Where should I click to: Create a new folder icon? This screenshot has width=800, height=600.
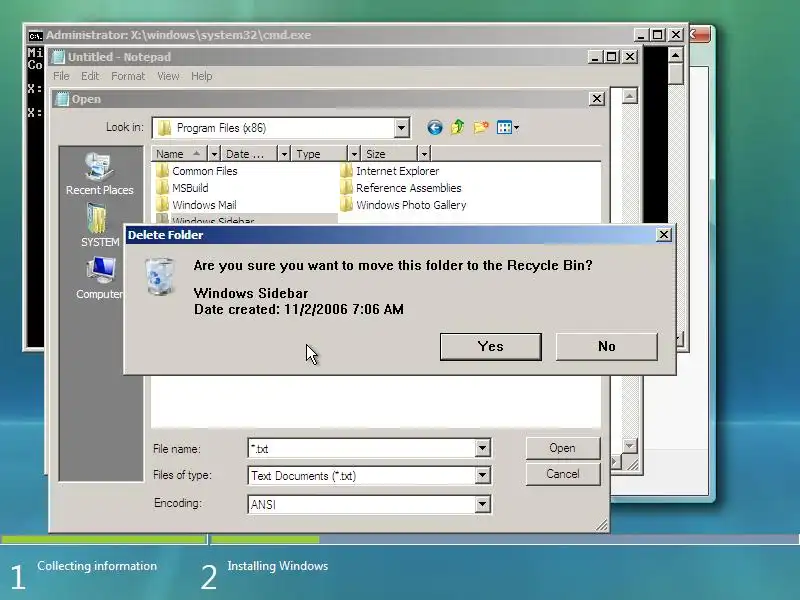tap(481, 127)
